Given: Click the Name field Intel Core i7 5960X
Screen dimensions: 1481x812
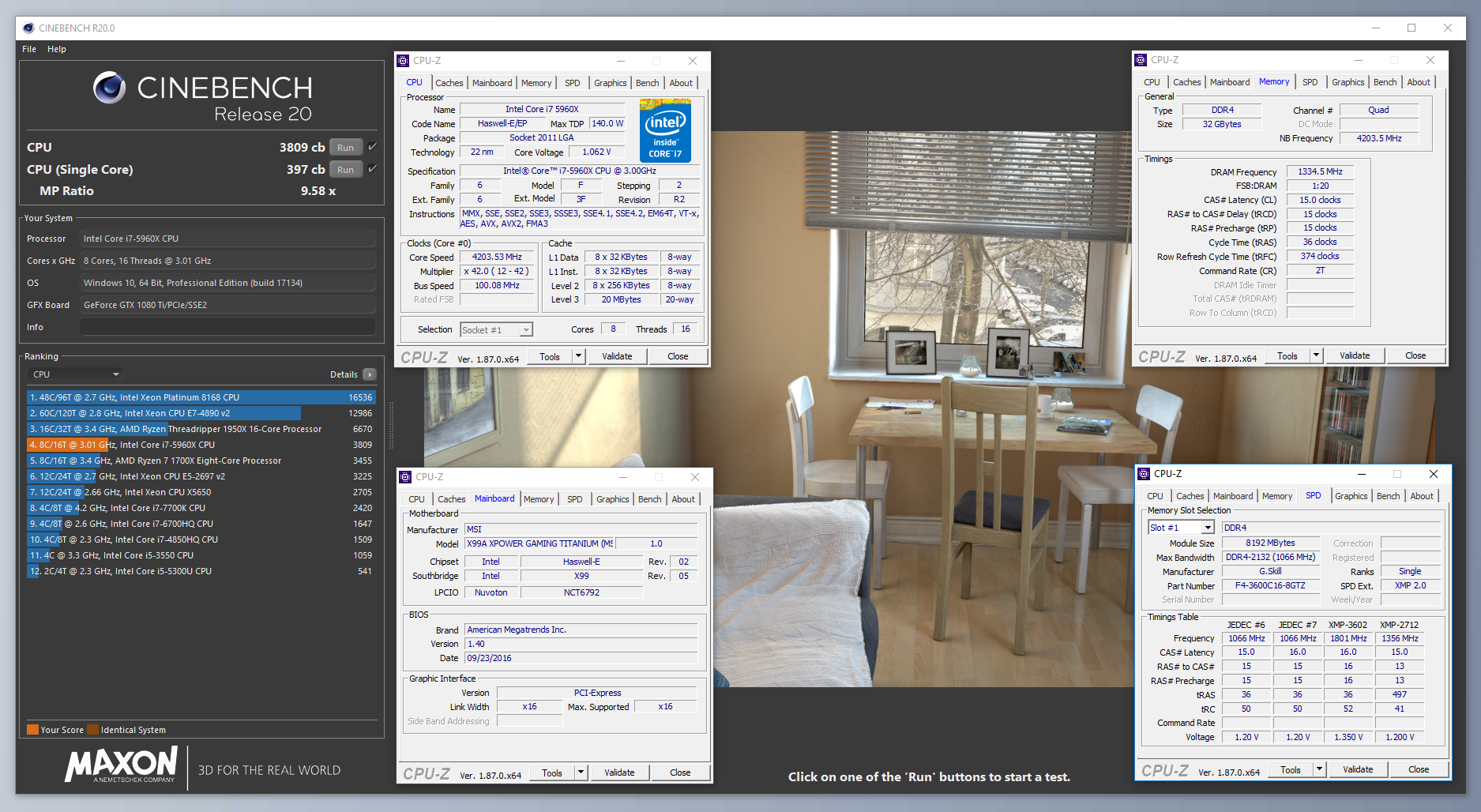Looking at the screenshot, I should click(542, 110).
